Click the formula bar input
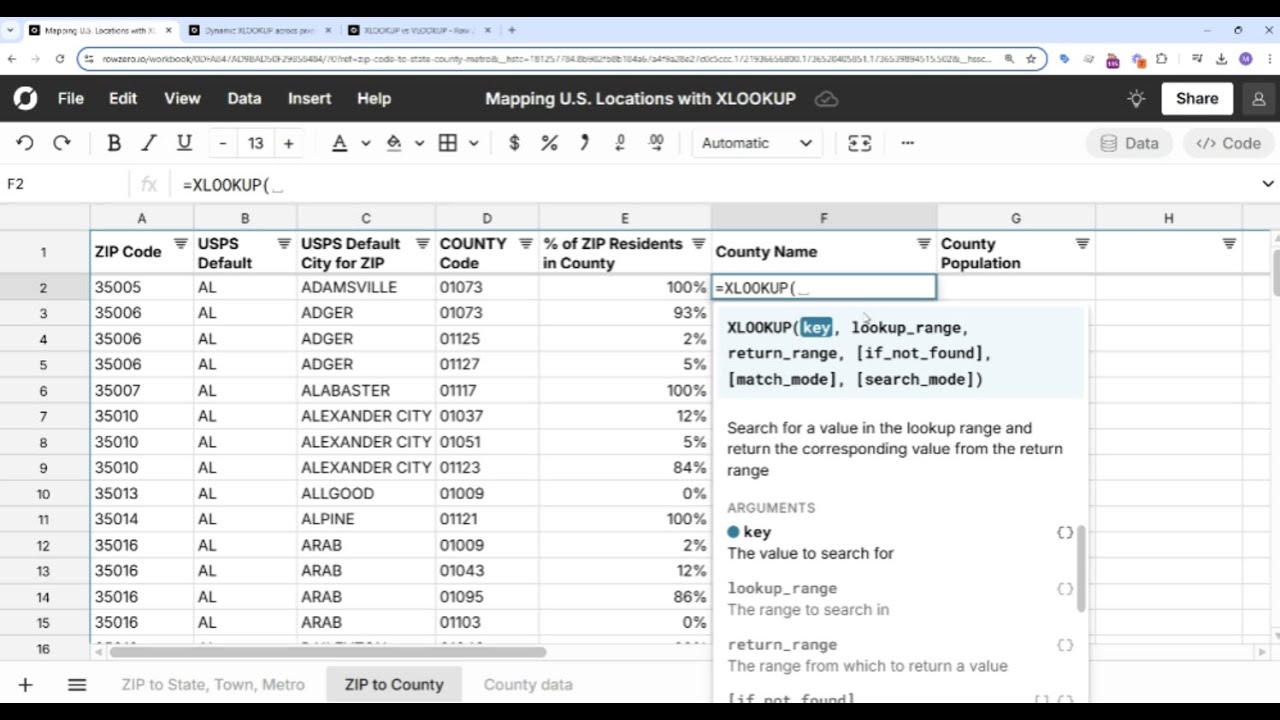The width and height of the screenshot is (1280, 720). tap(715, 184)
